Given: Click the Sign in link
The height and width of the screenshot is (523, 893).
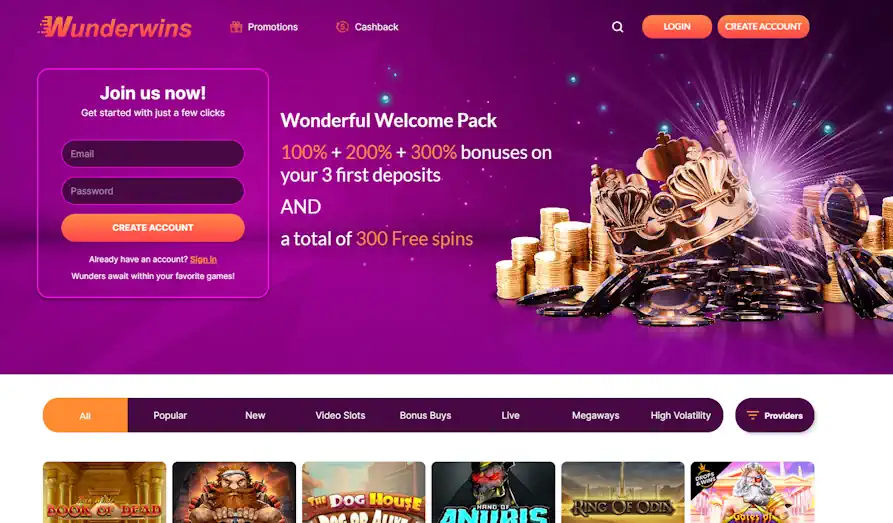Looking at the screenshot, I should 203,259.
